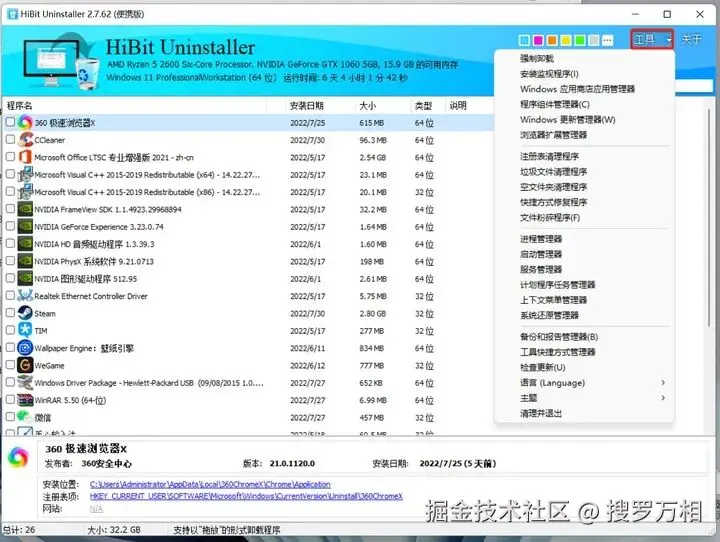Tick the NVIDIA GeForce Experience checkbox
This screenshot has height=542, width=720.
tap(10, 226)
